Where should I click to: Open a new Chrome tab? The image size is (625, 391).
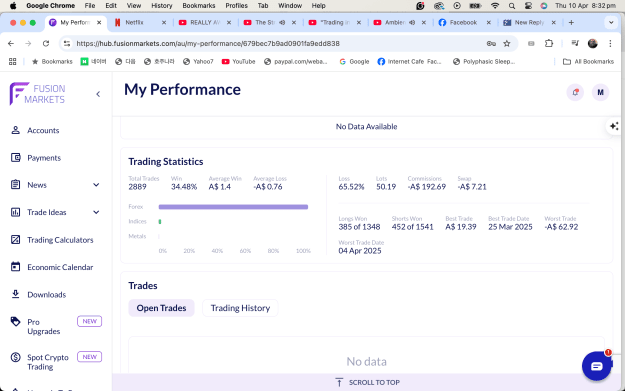pyautogui.click(x=571, y=22)
